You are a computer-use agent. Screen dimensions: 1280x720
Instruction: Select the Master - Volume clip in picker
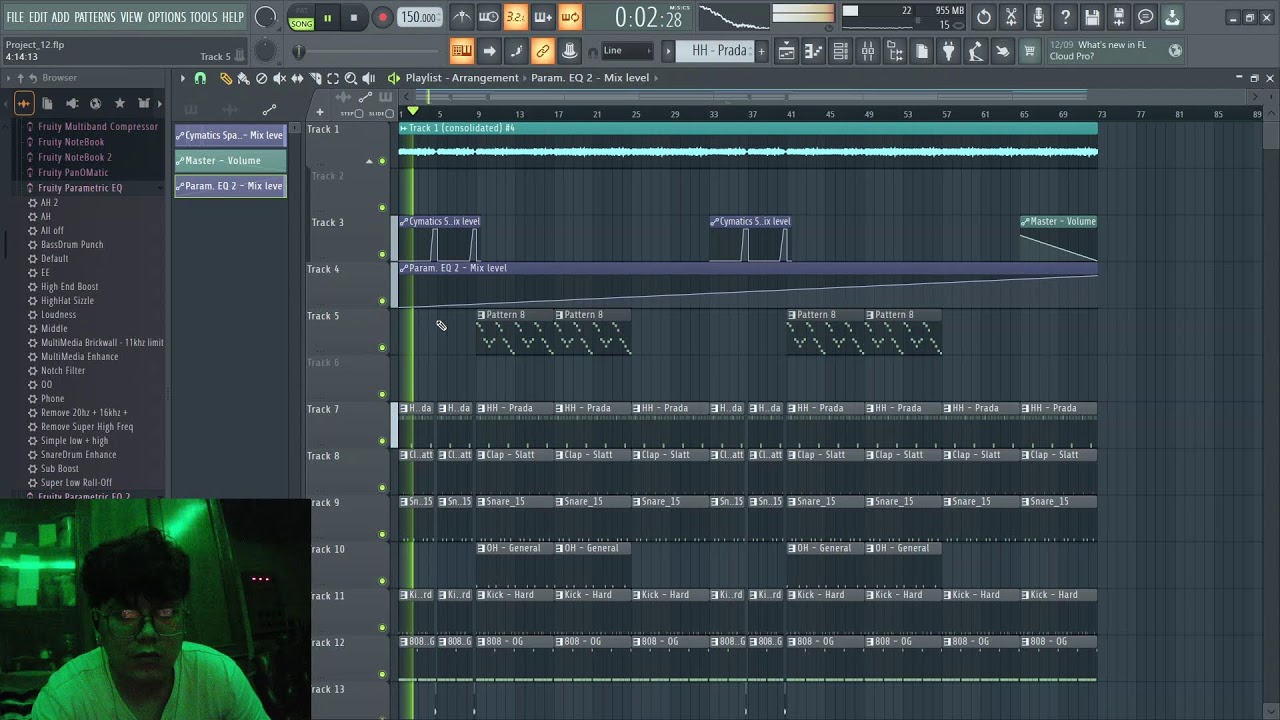tap(230, 160)
